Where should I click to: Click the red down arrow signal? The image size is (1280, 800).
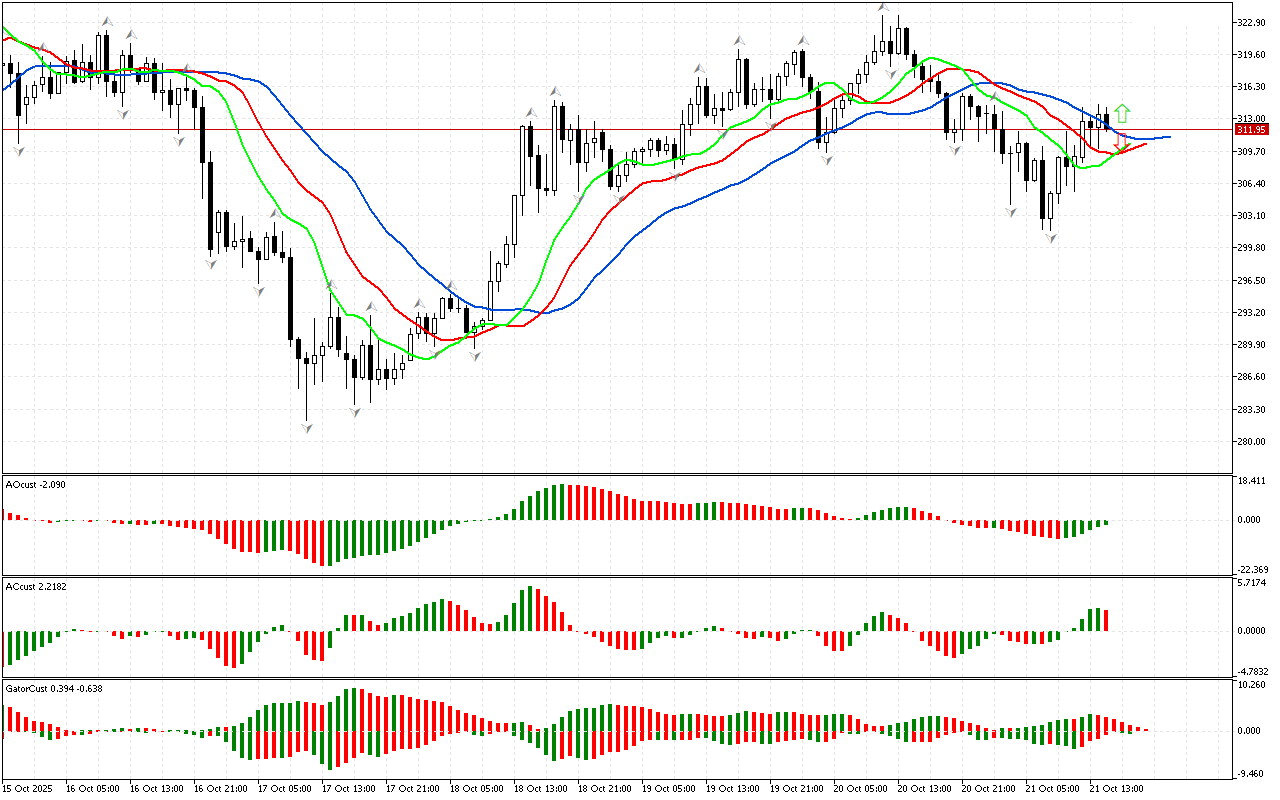[1122, 143]
